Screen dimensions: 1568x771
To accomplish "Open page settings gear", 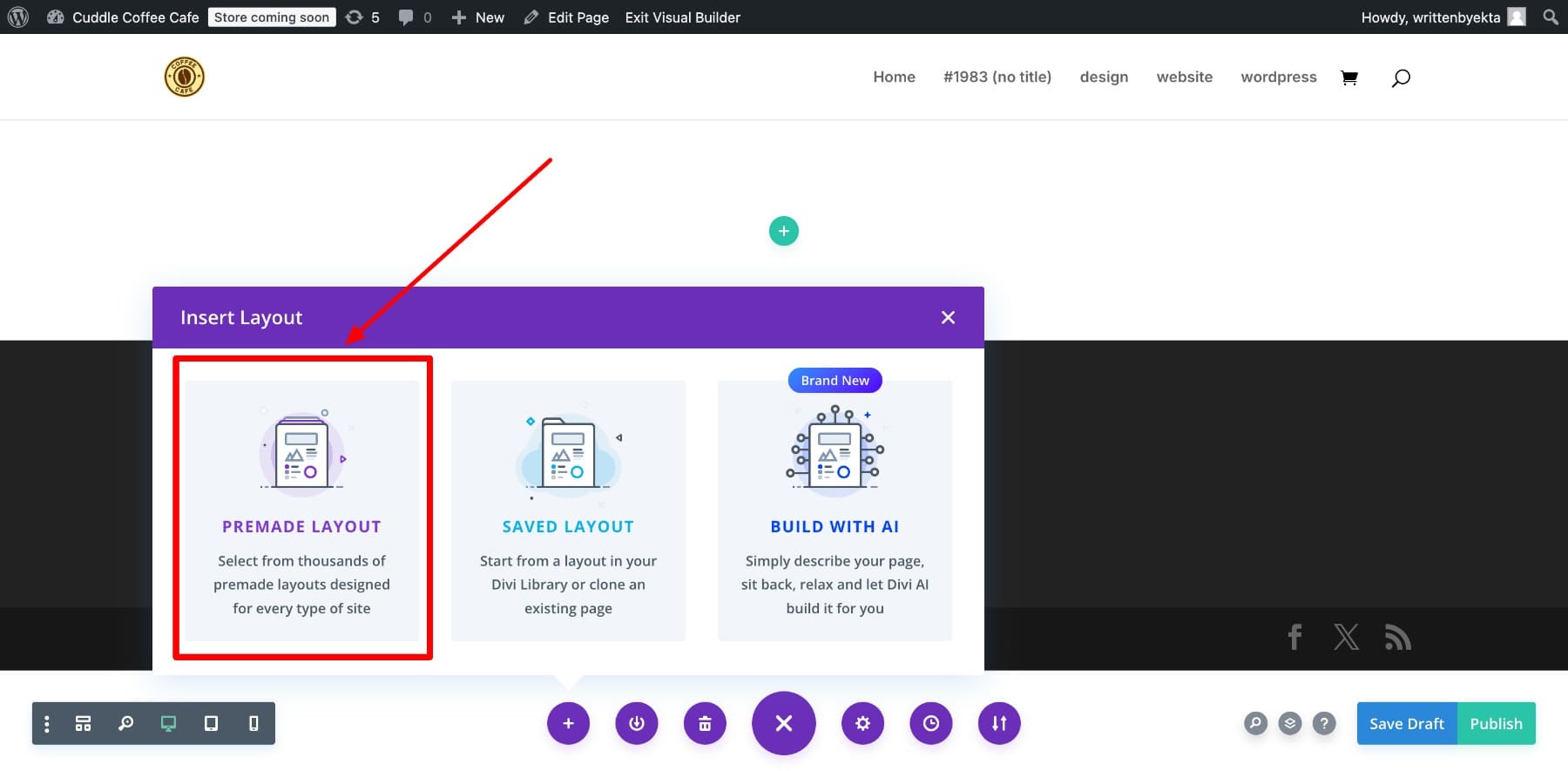I will tap(862, 723).
